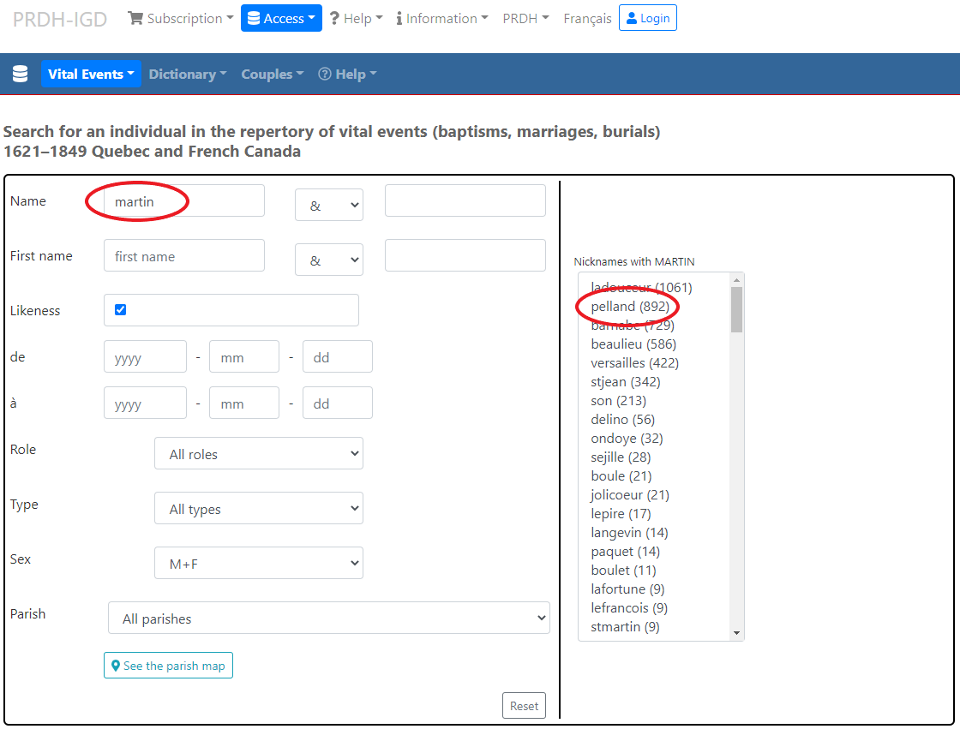960x729 pixels.
Task: Open the Information menu at top
Action: (x=442, y=18)
